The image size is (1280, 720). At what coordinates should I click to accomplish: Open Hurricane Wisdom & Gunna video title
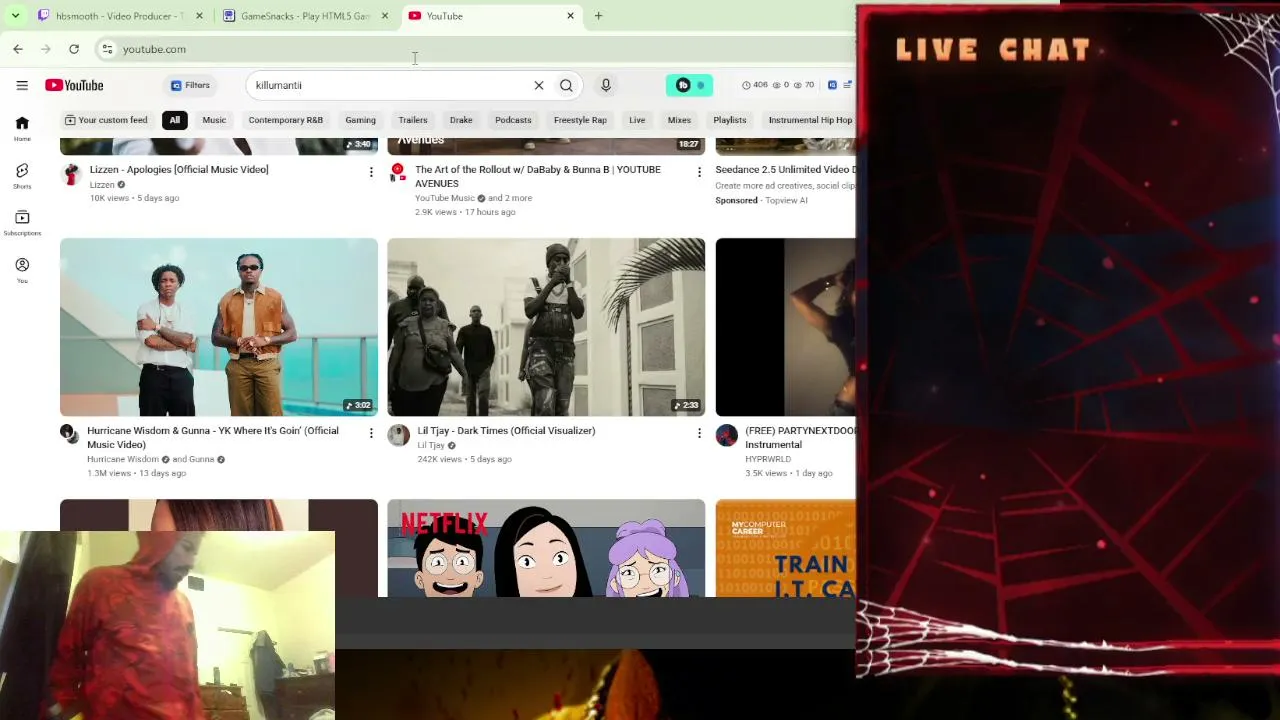point(213,437)
